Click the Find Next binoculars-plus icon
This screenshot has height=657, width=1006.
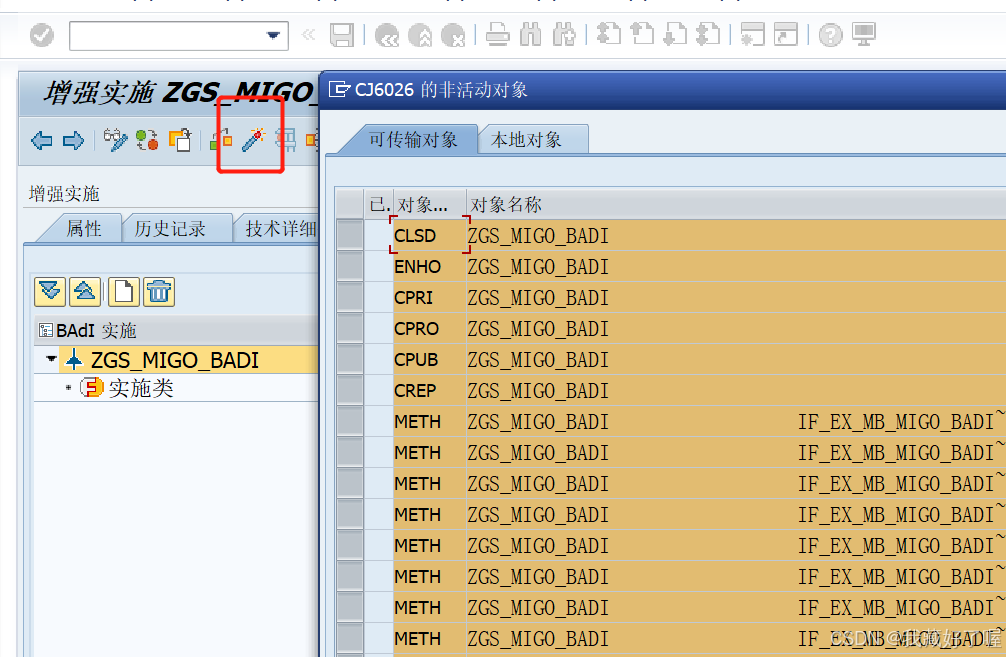tap(563, 35)
